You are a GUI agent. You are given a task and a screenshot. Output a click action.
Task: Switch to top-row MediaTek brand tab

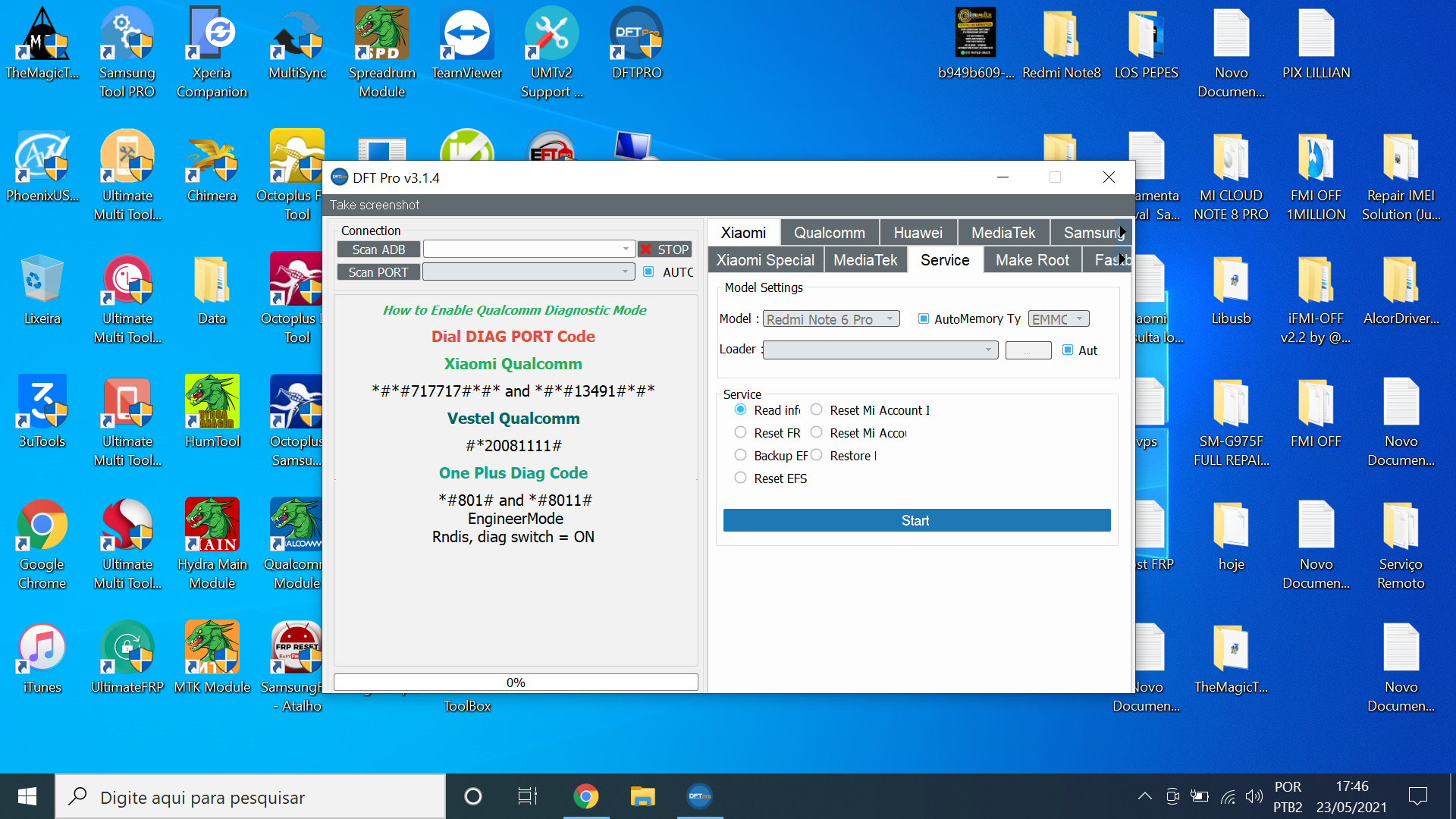(x=1003, y=233)
